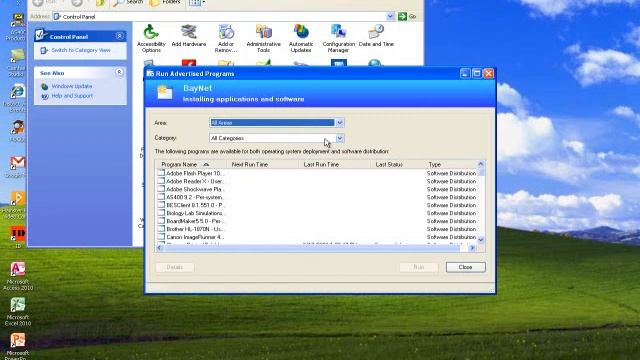Click the Help and Support icon
This screenshot has height=360, width=640.
pos(44,96)
